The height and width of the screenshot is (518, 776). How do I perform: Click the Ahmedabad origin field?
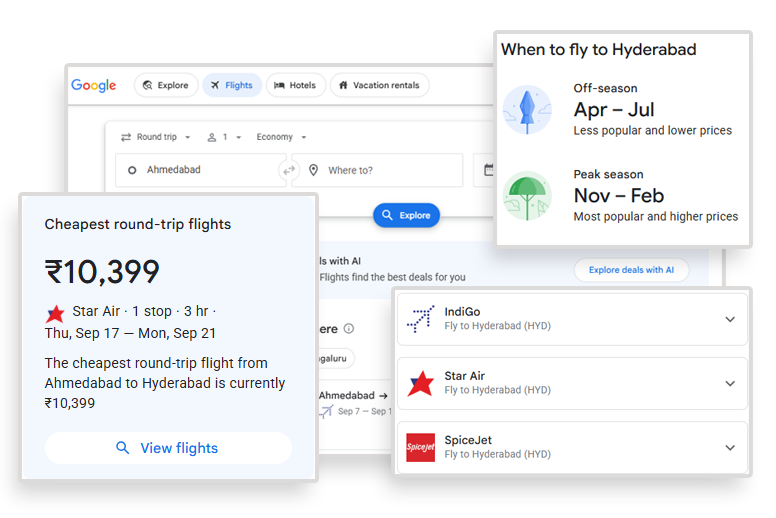point(200,170)
